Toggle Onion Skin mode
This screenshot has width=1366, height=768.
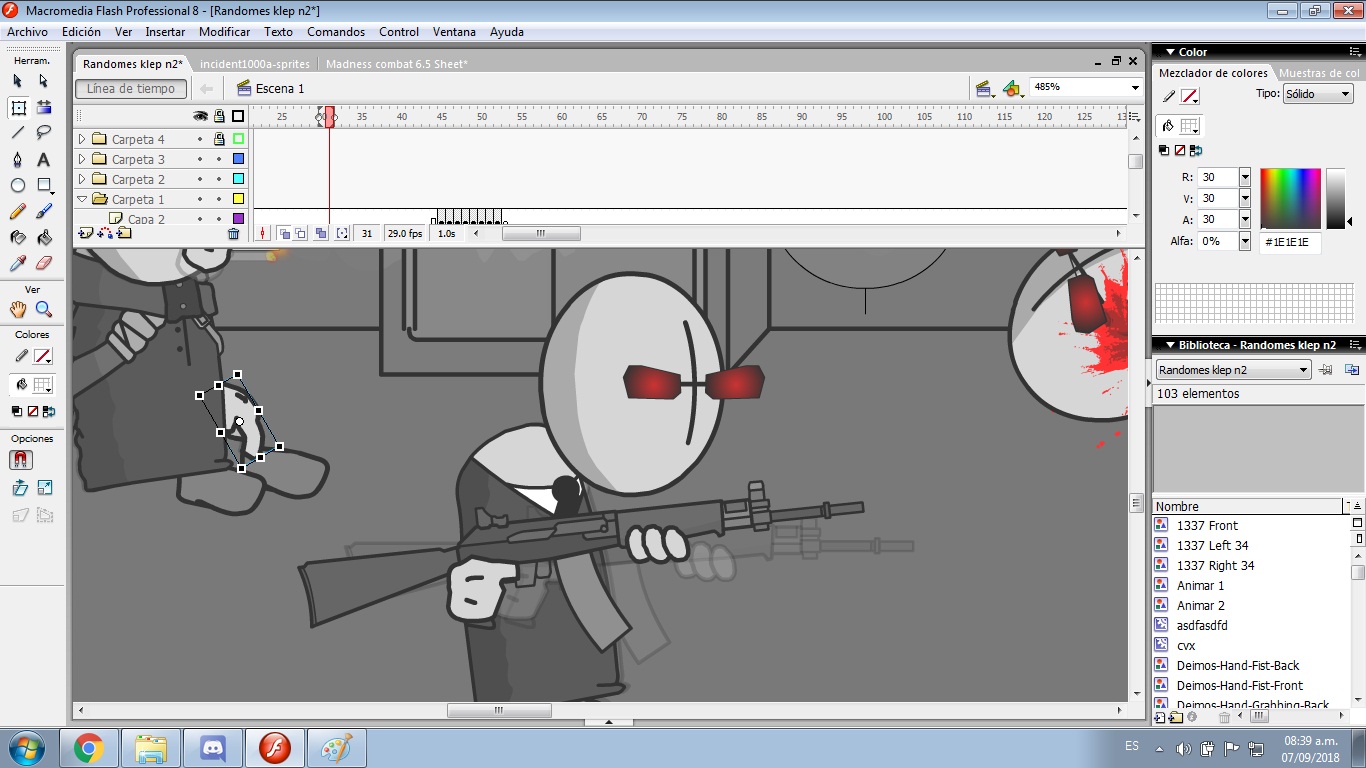point(284,233)
